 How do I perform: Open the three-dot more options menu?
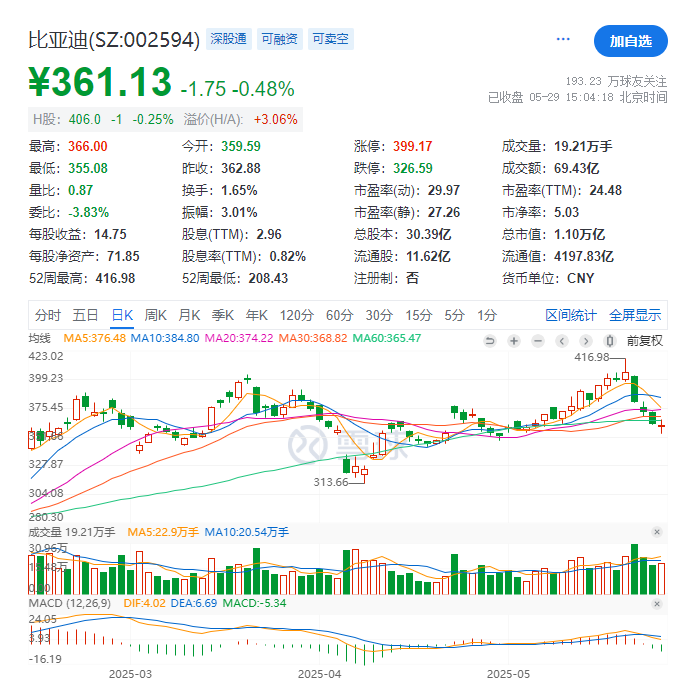pos(563,39)
